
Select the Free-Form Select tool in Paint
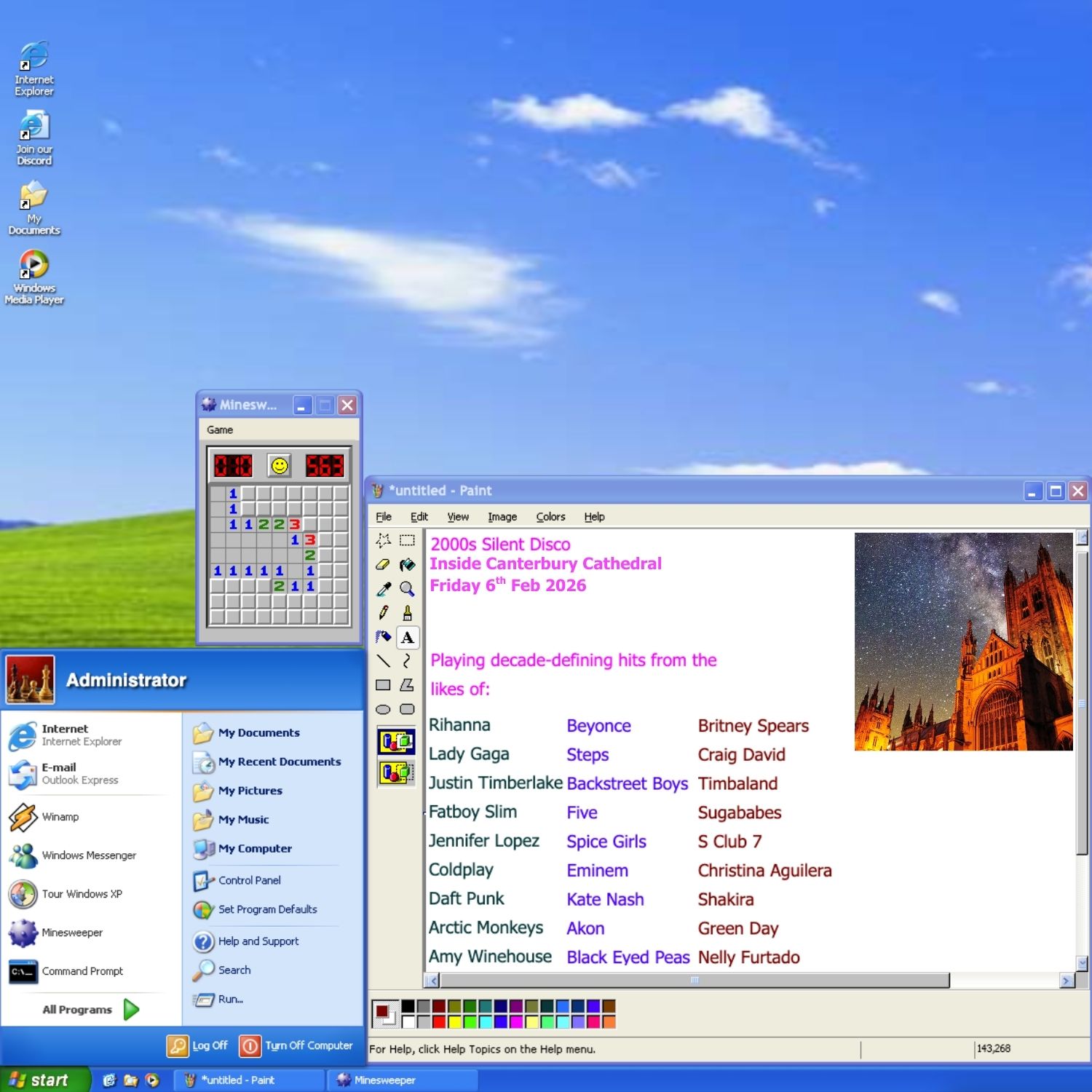coord(384,540)
